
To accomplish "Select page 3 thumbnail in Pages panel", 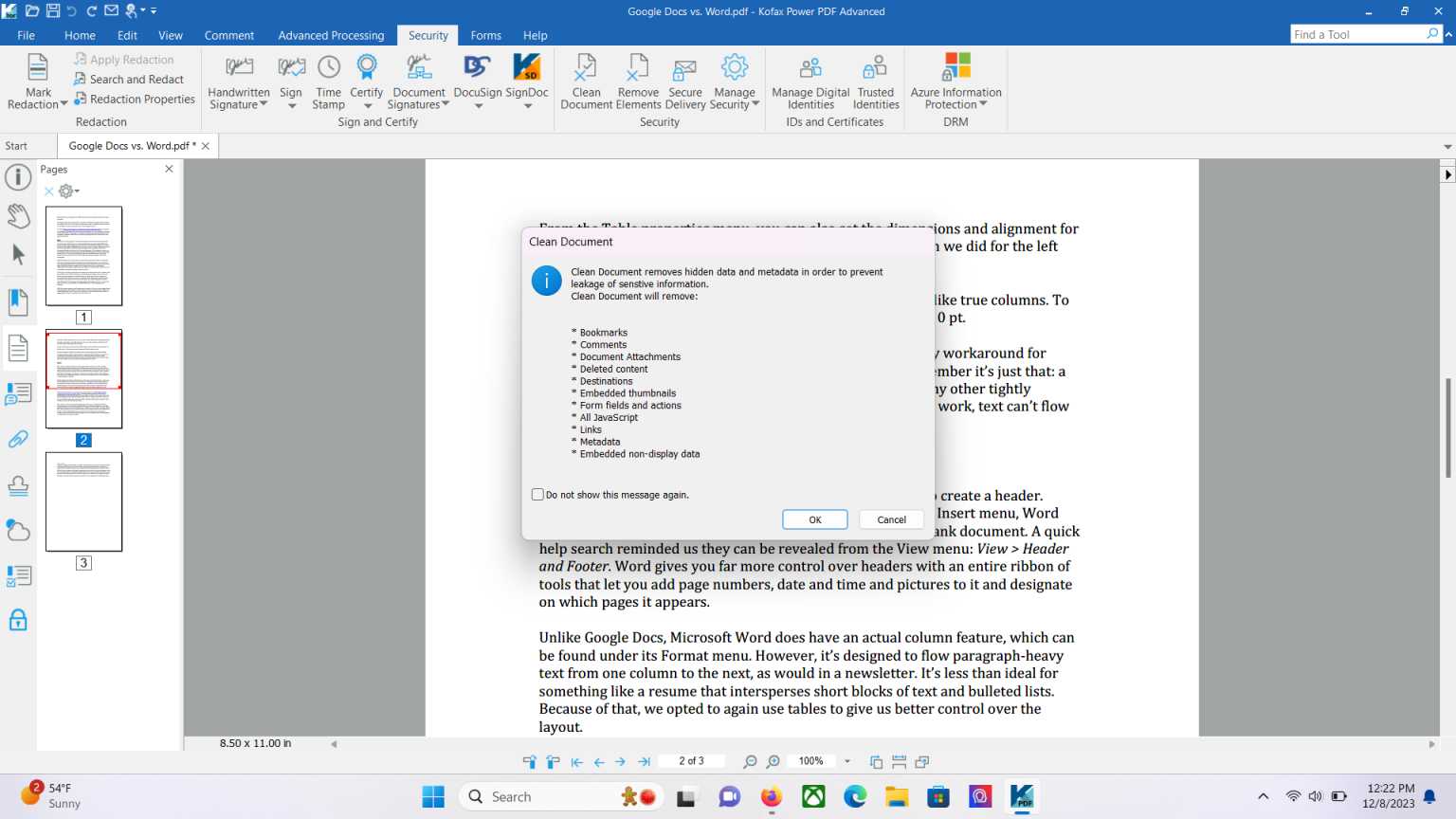I will point(83,501).
